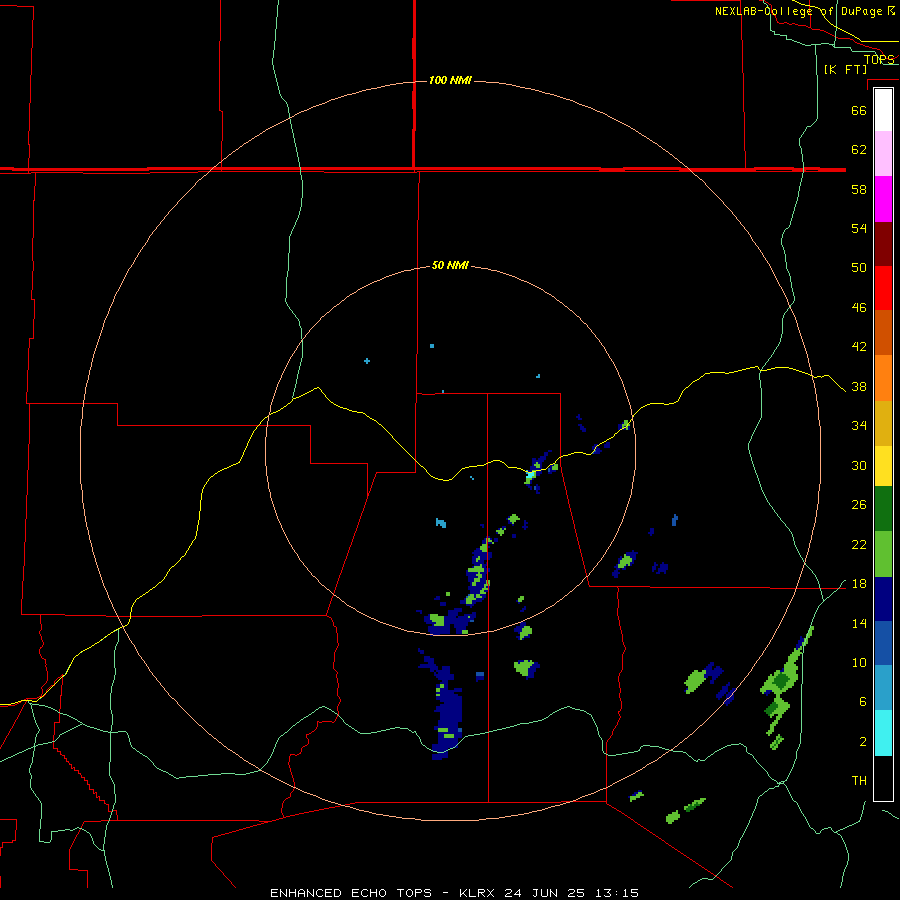
Task: Click the dark orange legend swatch
Action: point(883,333)
